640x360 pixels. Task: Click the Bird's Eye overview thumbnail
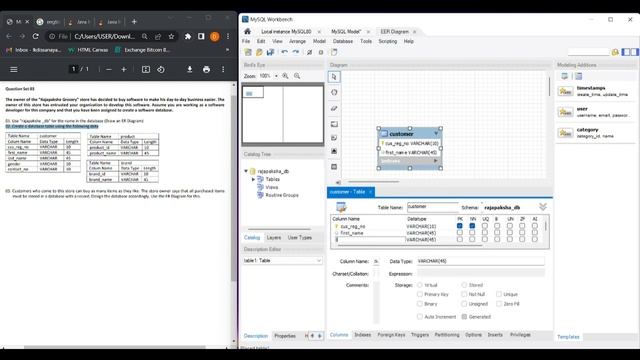(x=283, y=115)
